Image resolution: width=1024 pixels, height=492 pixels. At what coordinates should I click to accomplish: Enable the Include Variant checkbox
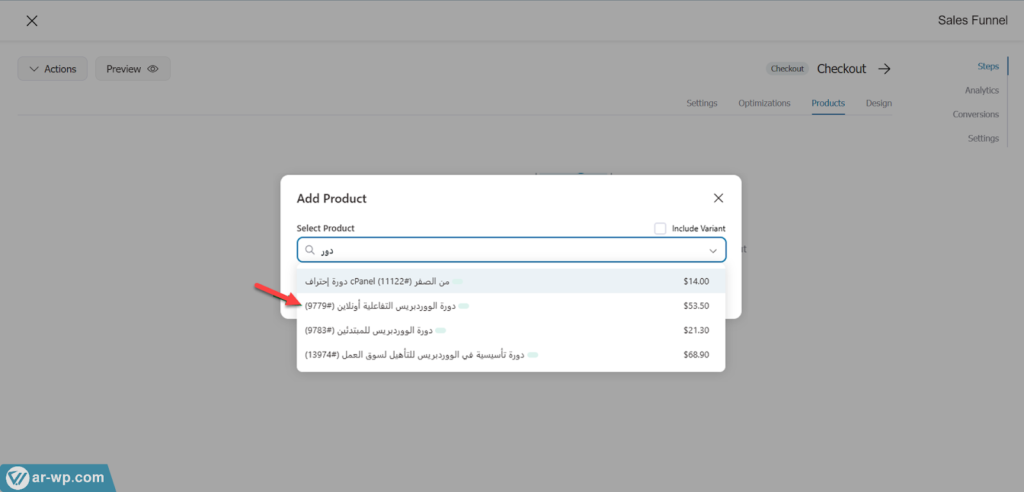point(660,228)
